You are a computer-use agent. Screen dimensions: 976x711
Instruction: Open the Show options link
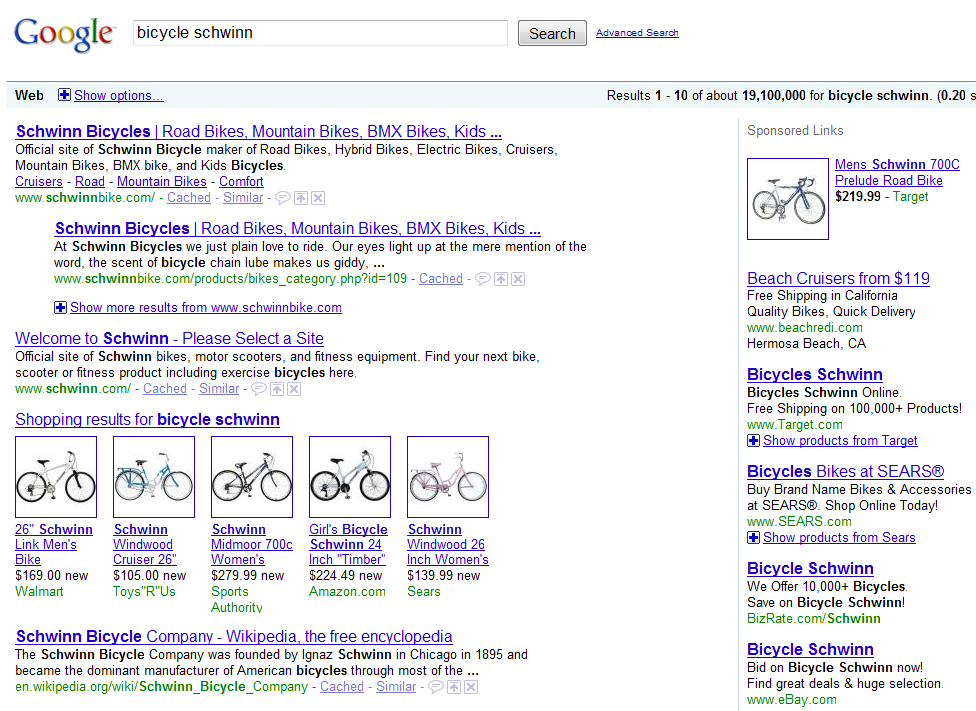119,95
